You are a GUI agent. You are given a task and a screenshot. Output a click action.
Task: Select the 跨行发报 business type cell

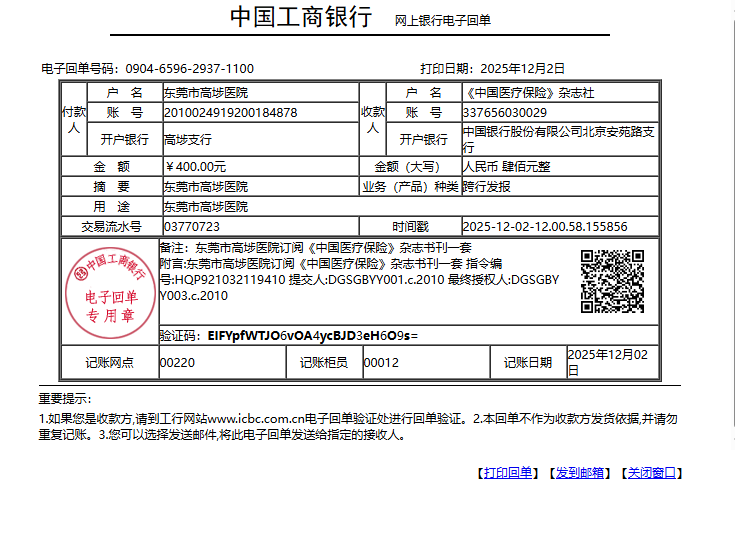(487, 187)
